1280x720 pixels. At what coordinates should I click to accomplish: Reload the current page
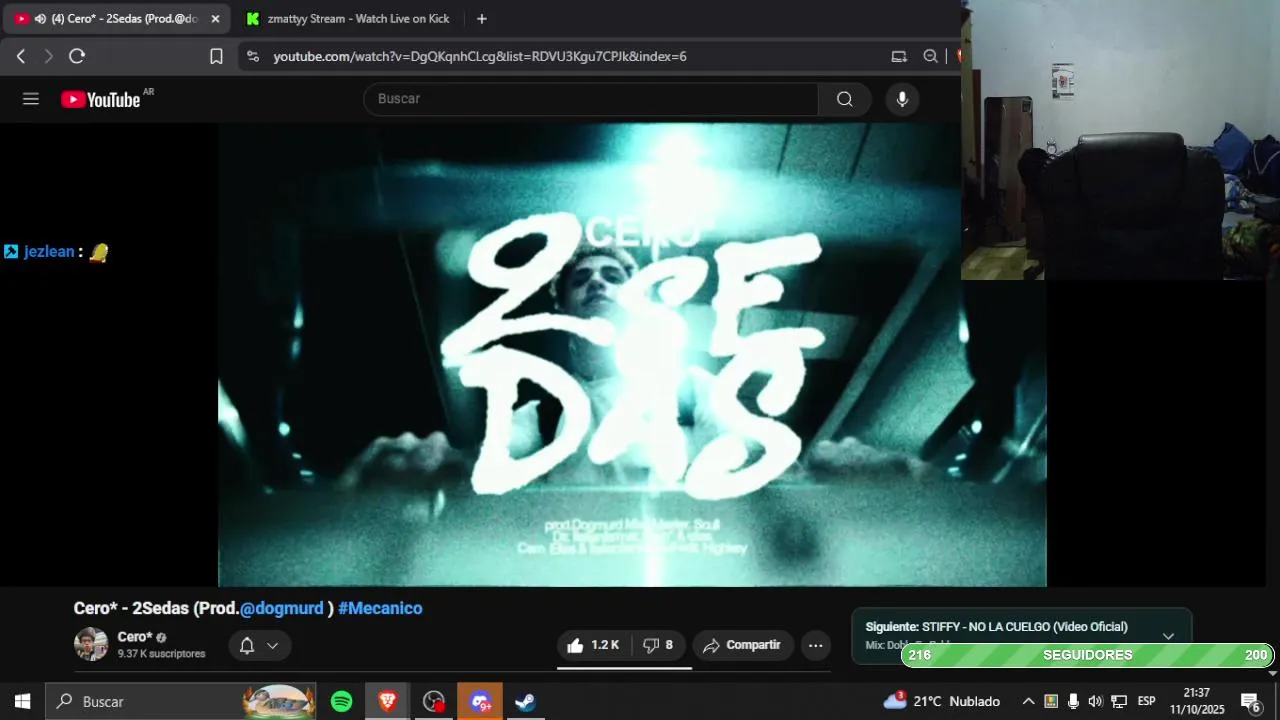tap(77, 56)
